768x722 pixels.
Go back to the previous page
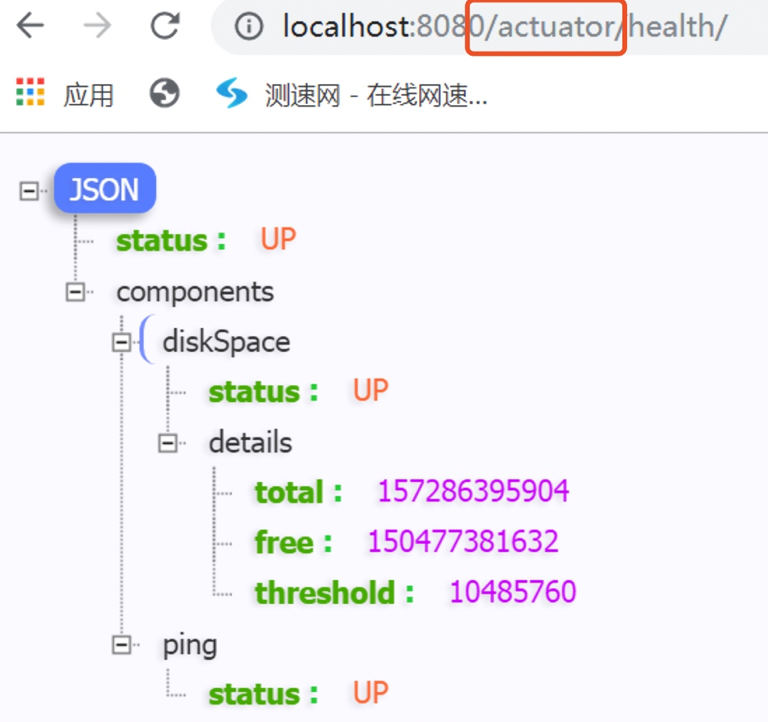[30, 25]
